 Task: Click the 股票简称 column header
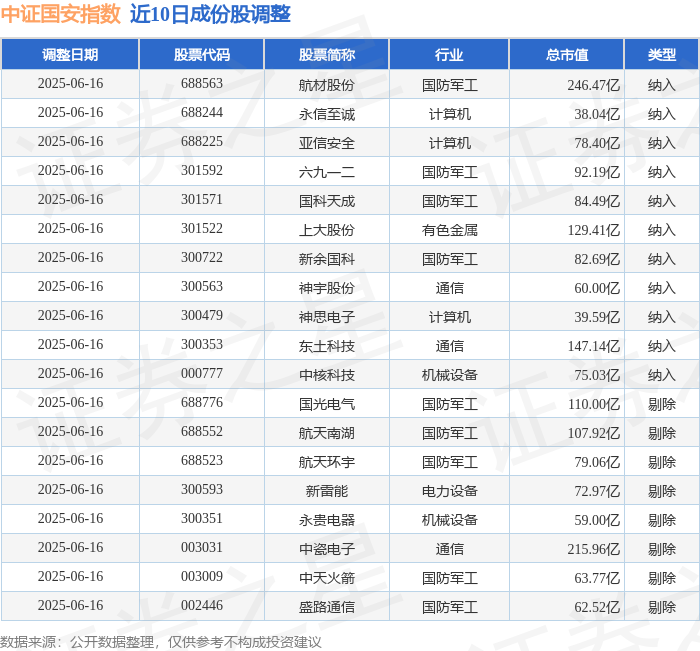[327, 54]
